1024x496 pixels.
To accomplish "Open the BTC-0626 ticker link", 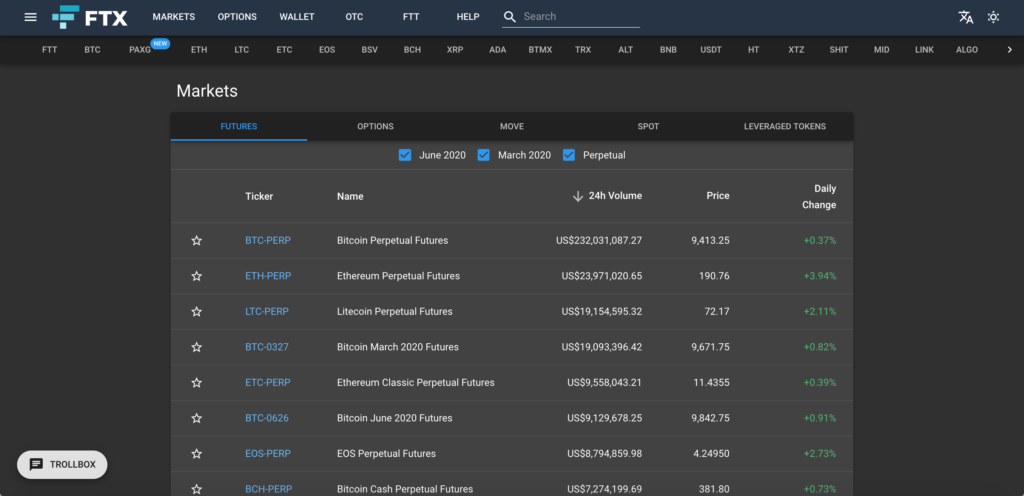I will click(266, 418).
